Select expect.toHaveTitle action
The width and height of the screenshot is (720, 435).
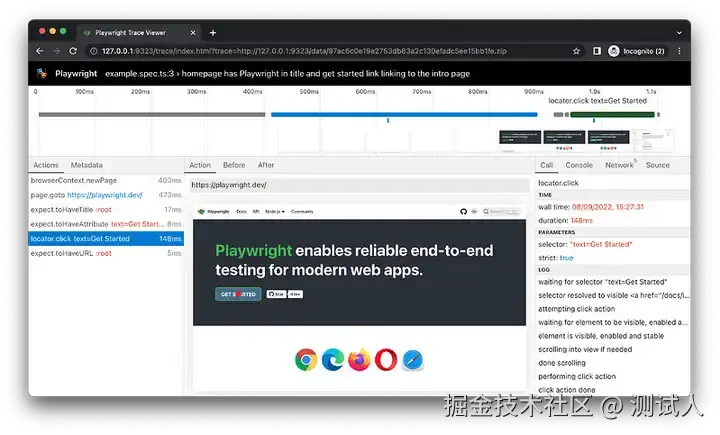click(x=106, y=209)
